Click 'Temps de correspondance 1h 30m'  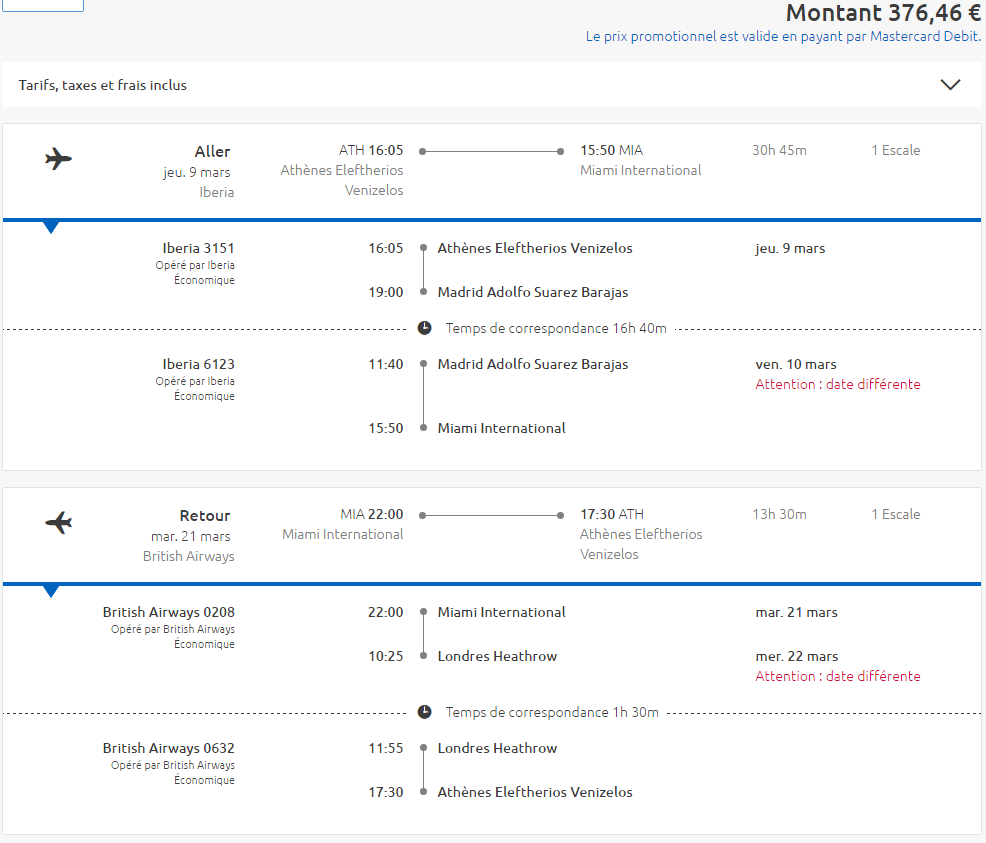552,712
